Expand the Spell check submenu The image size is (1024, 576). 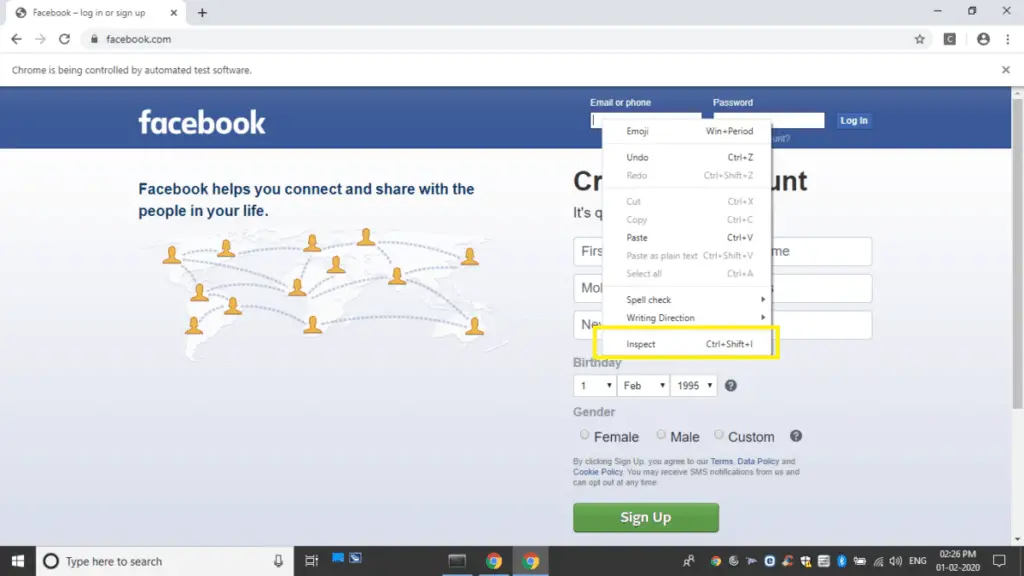click(x=687, y=300)
